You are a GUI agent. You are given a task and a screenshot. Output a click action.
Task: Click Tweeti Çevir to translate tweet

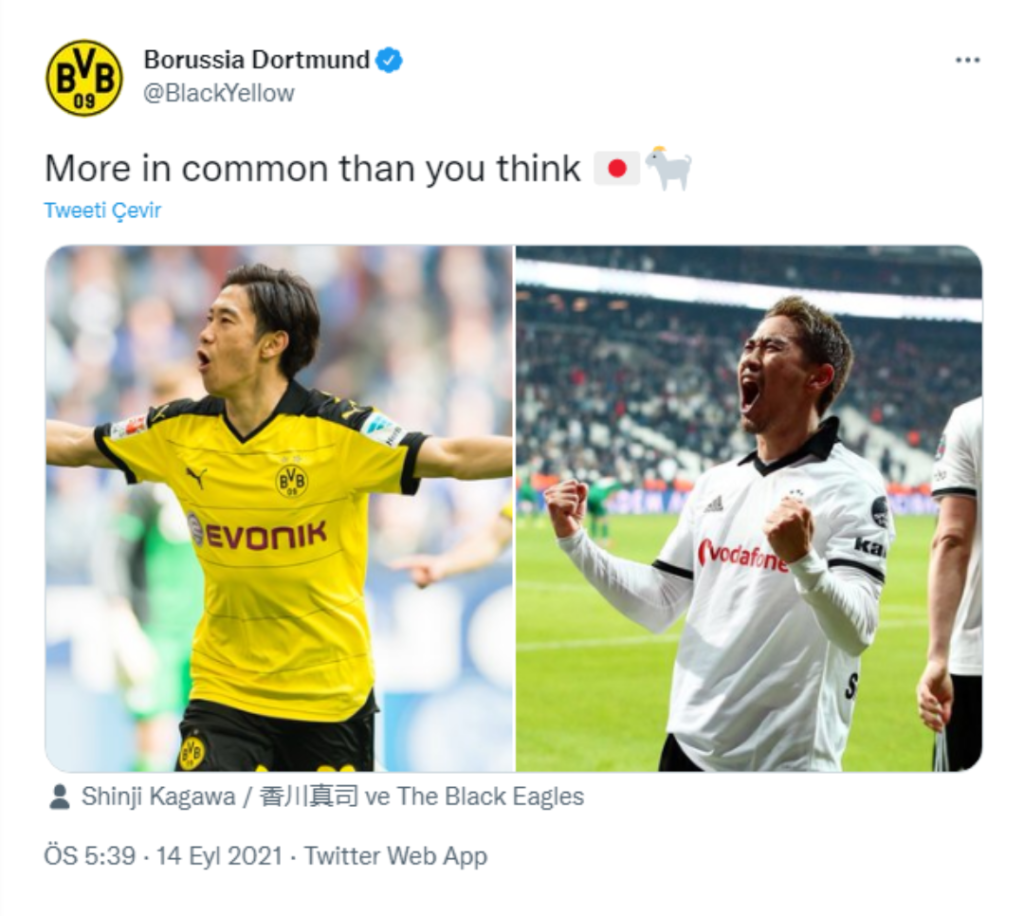click(x=103, y=210)
